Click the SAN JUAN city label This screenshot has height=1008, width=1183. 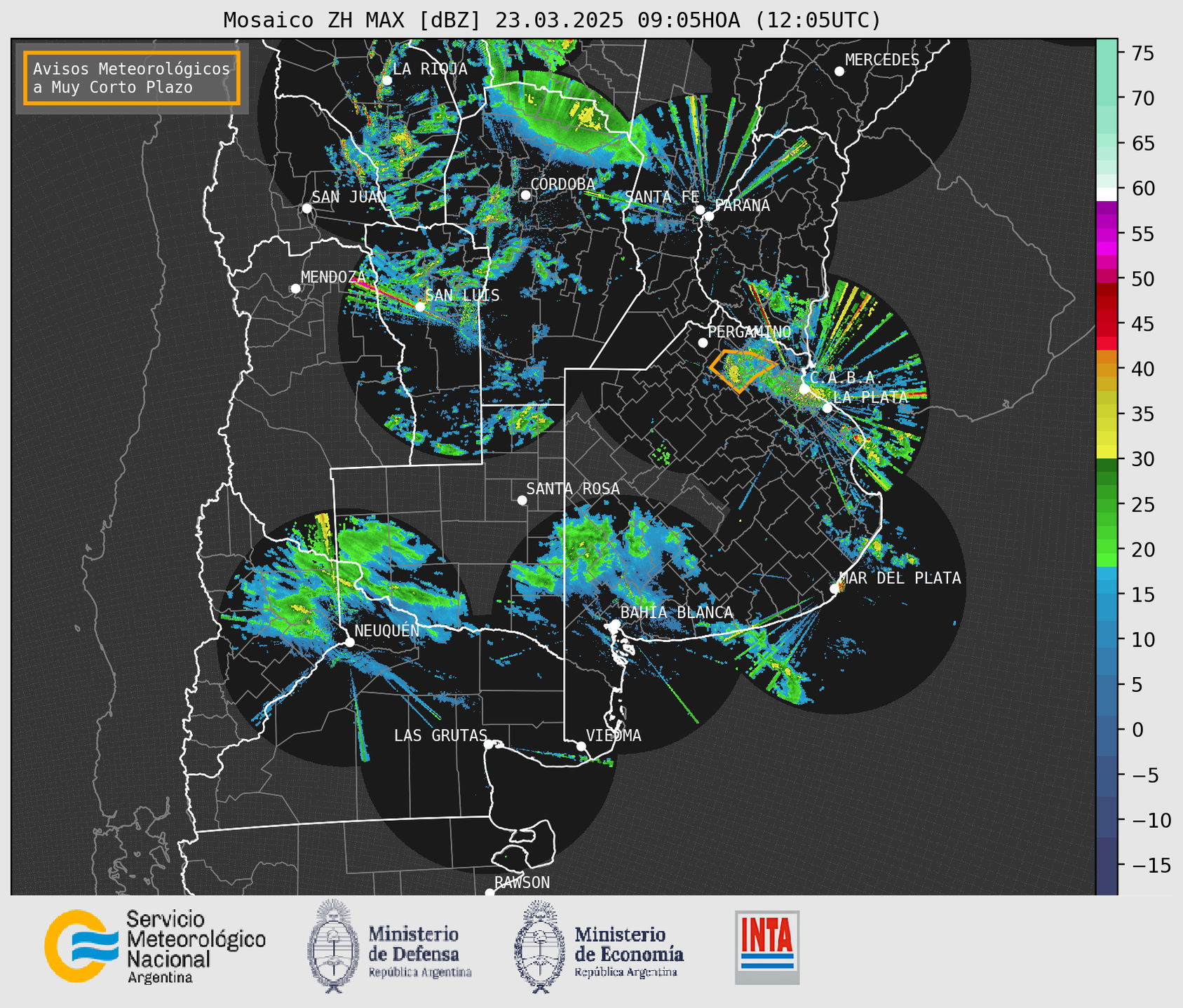click(349, 197)
